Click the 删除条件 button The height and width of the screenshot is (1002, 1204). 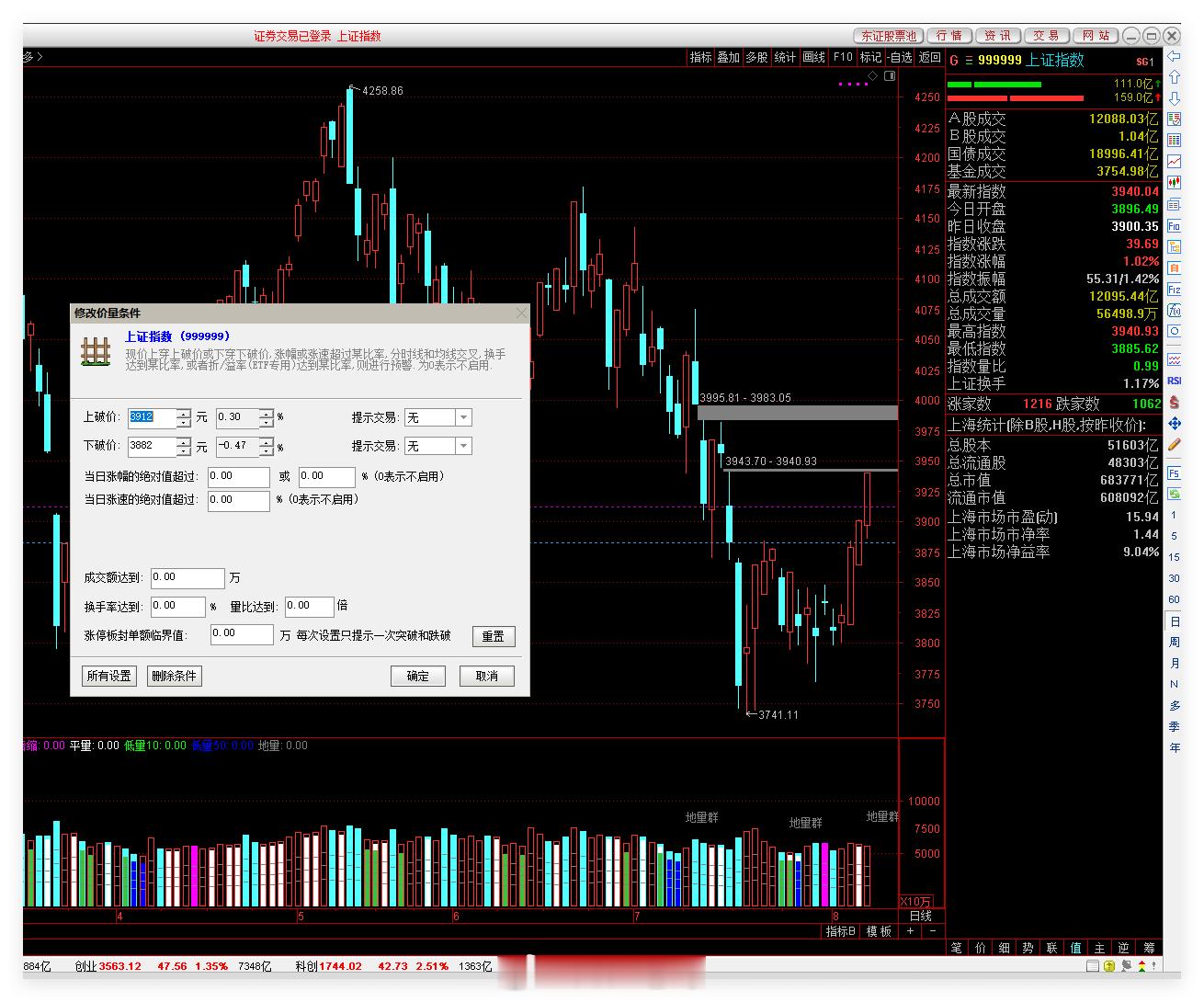(174, 676)
